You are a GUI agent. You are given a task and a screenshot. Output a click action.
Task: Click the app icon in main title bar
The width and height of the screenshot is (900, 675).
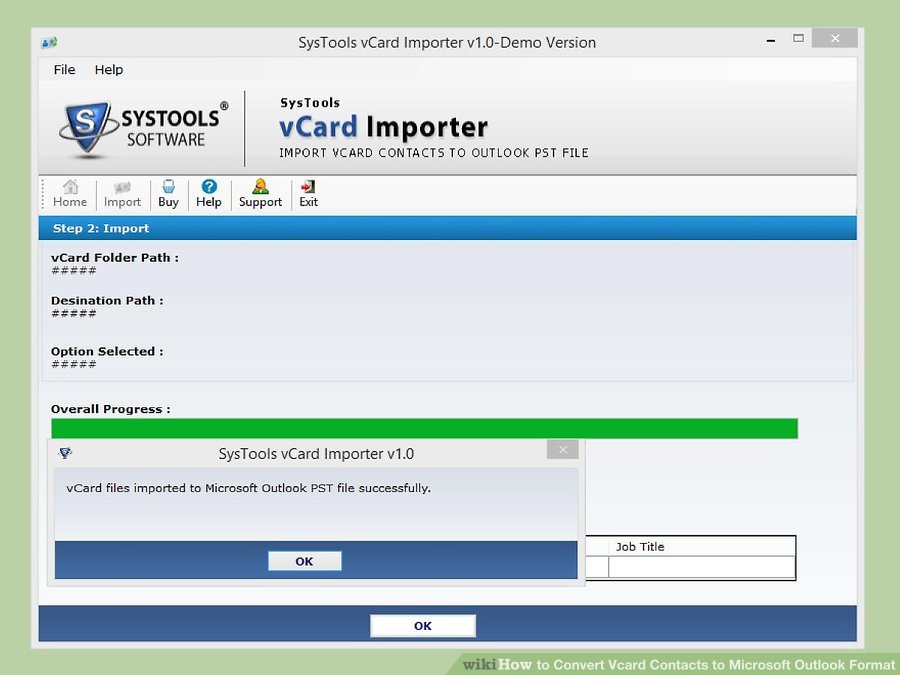pyautogui.click(x=49, y=43)
